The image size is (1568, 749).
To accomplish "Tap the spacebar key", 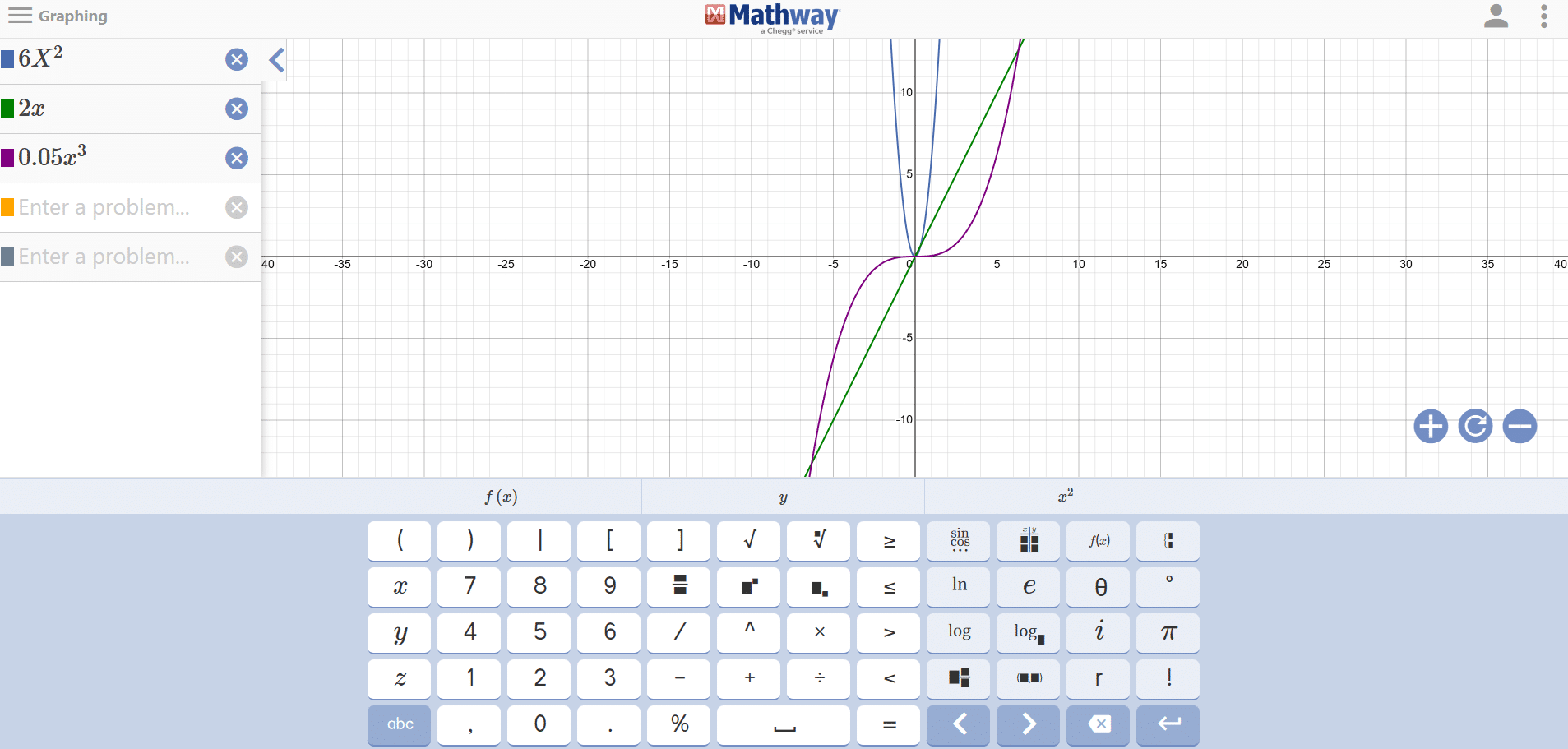I will click(x=784, y=724).
